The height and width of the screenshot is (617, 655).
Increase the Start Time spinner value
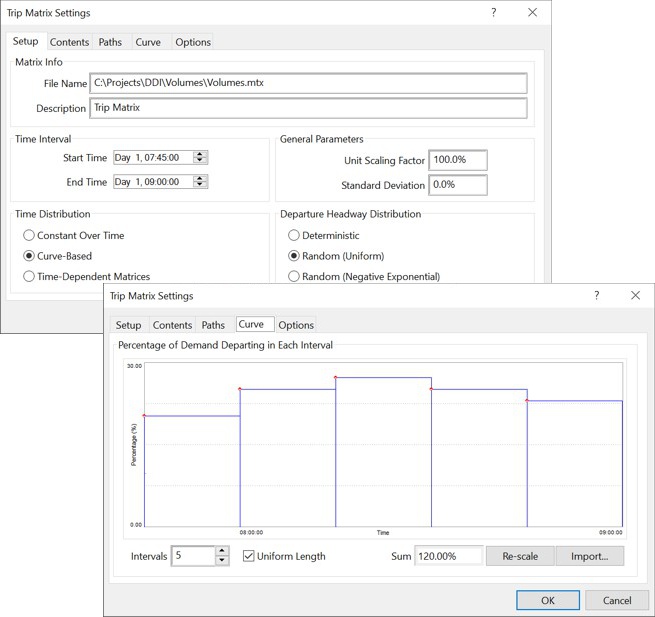[x=200, y=154]
